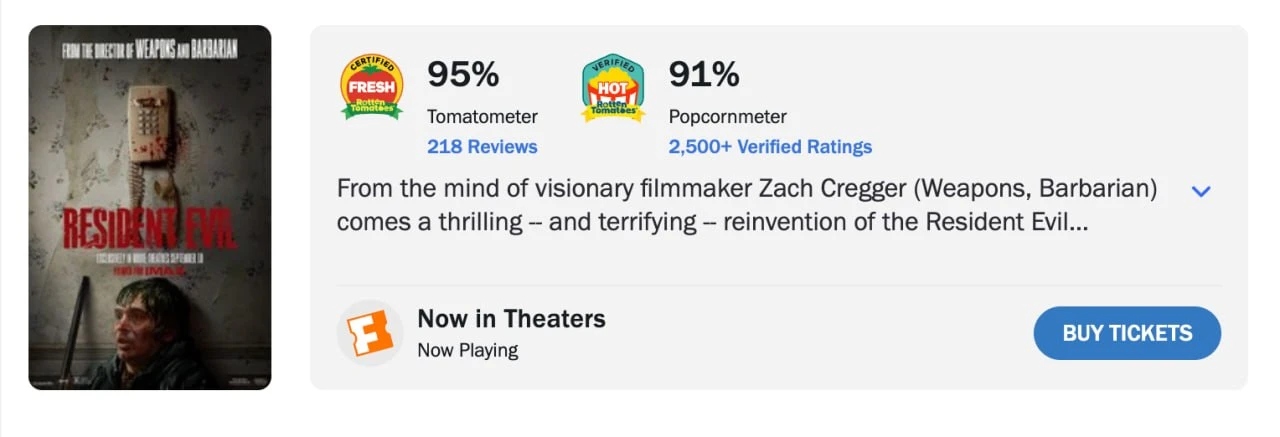
Task: Click the 95% Tomatometer score
Action: (x=463, y=74)
